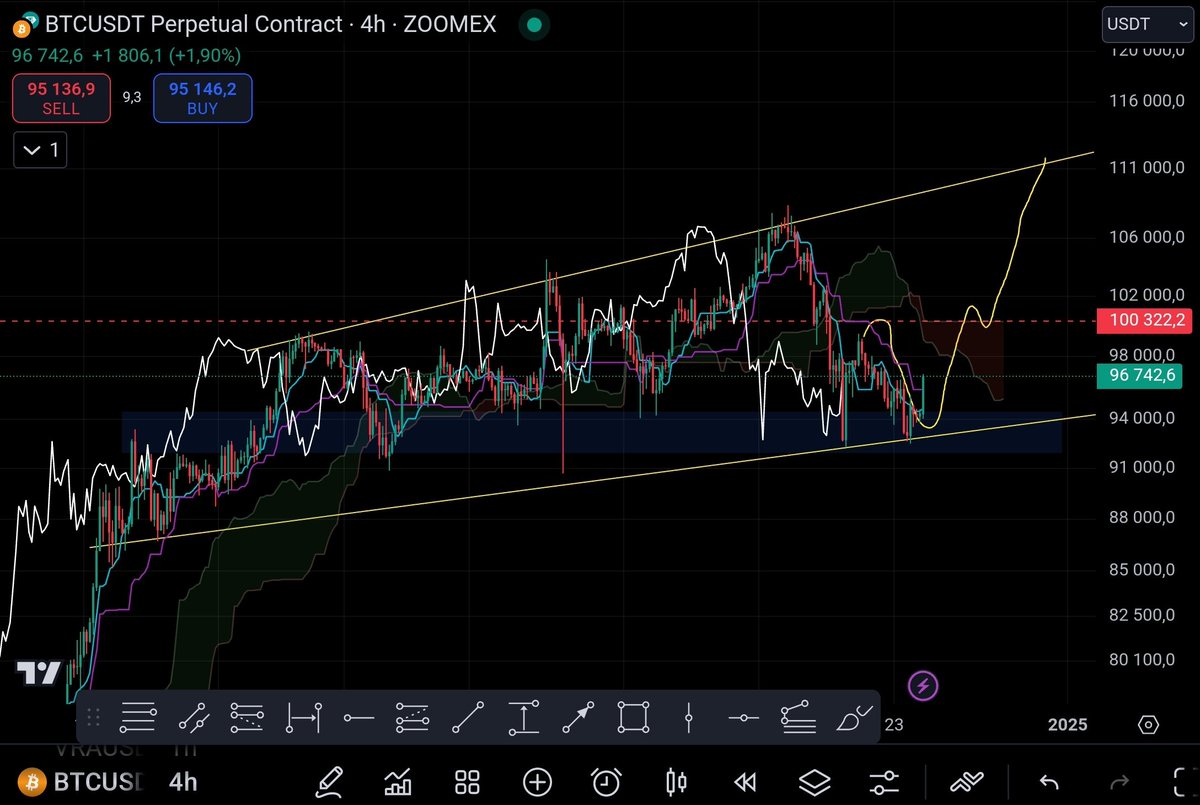Click the 23 date label on the time axis

[x=894, y=725]
